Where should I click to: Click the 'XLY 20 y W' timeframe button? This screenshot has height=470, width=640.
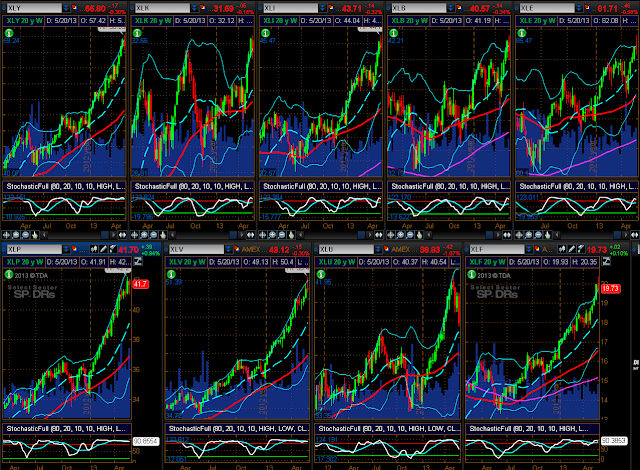(24, 20)
